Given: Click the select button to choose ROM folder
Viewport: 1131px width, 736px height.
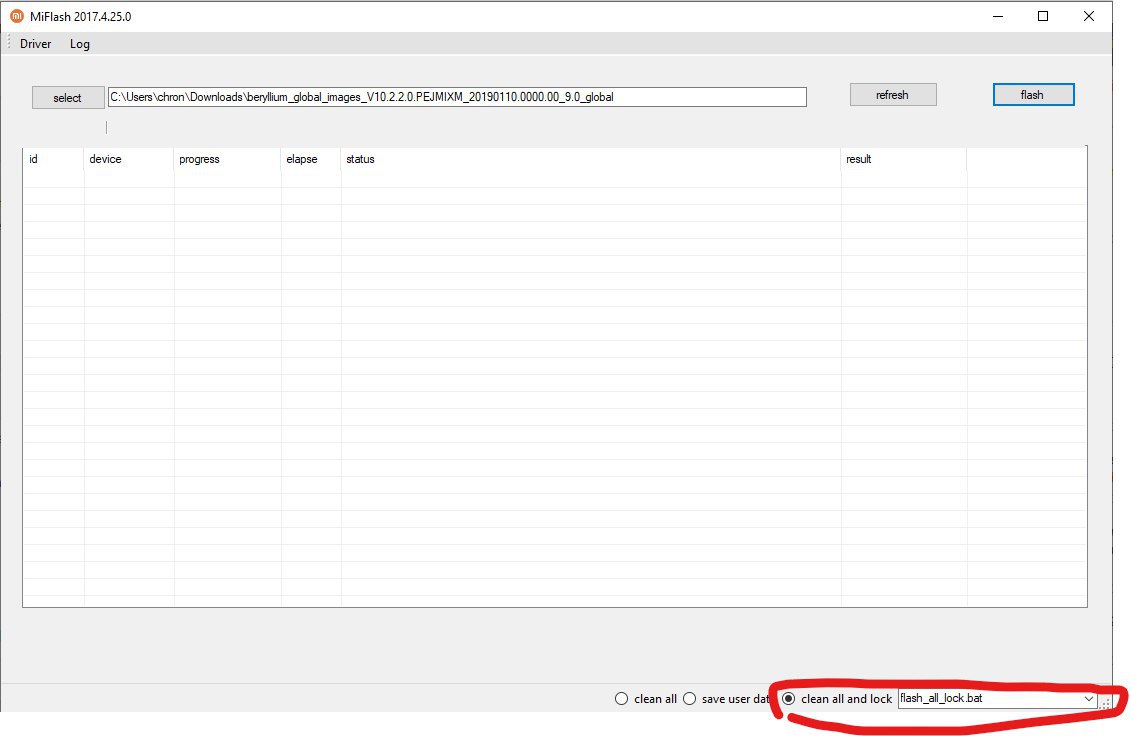Looking at the screenshot, I should point(68,97).
